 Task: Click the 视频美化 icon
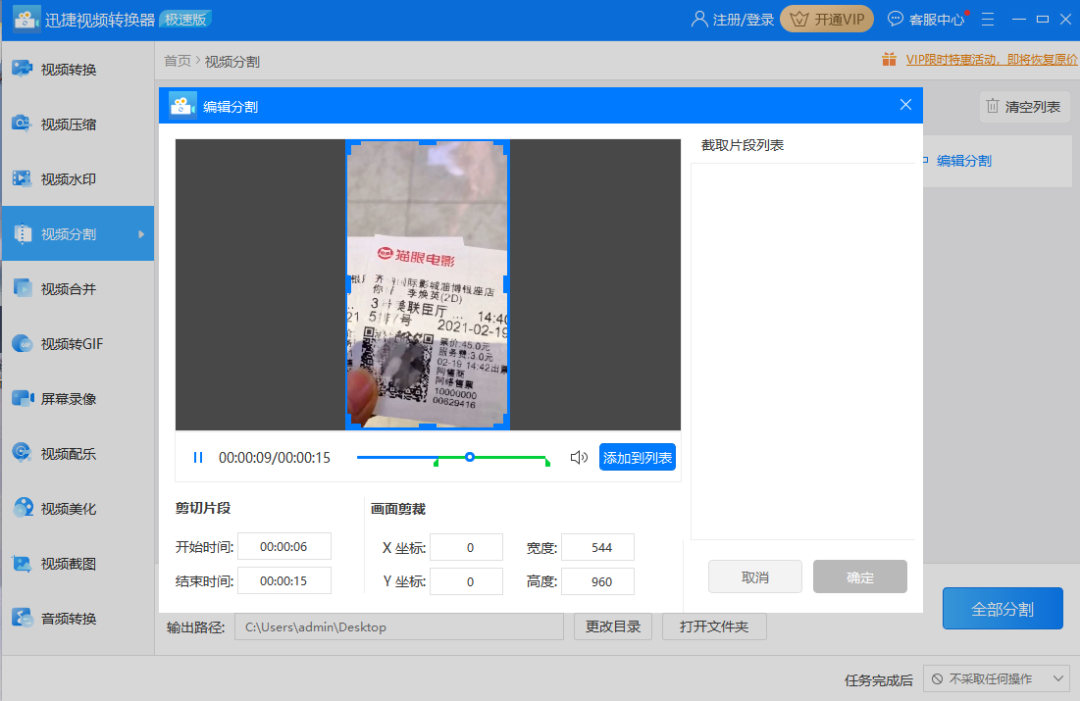23,508
